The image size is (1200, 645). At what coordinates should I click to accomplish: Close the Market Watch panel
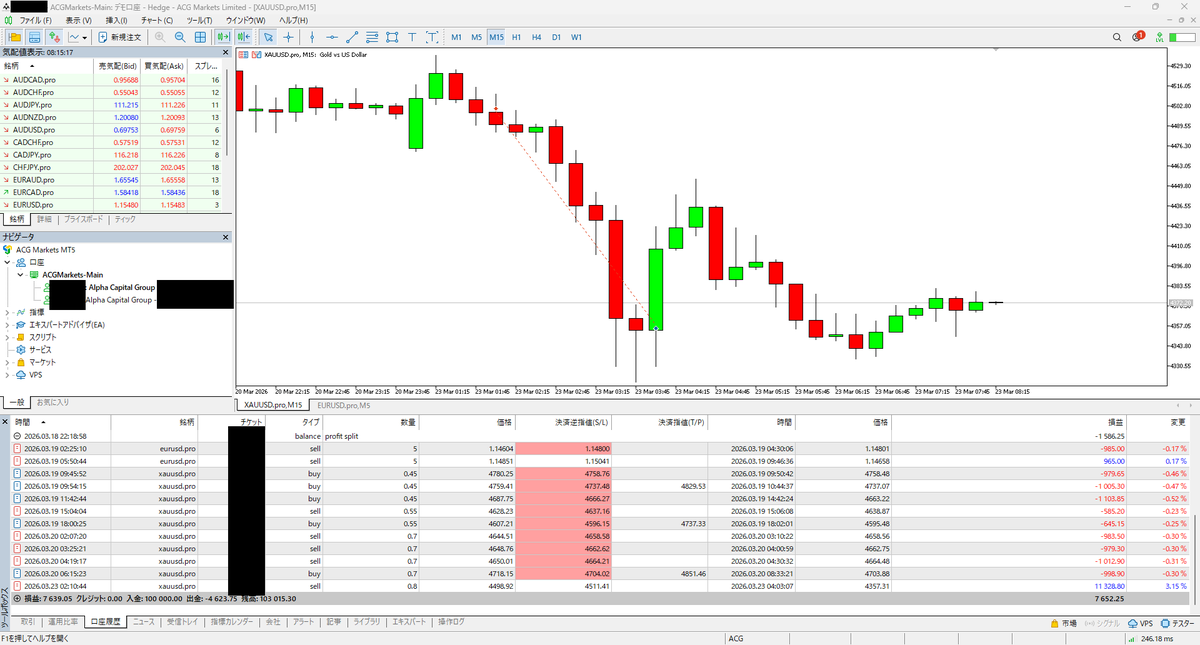point(225,52)
